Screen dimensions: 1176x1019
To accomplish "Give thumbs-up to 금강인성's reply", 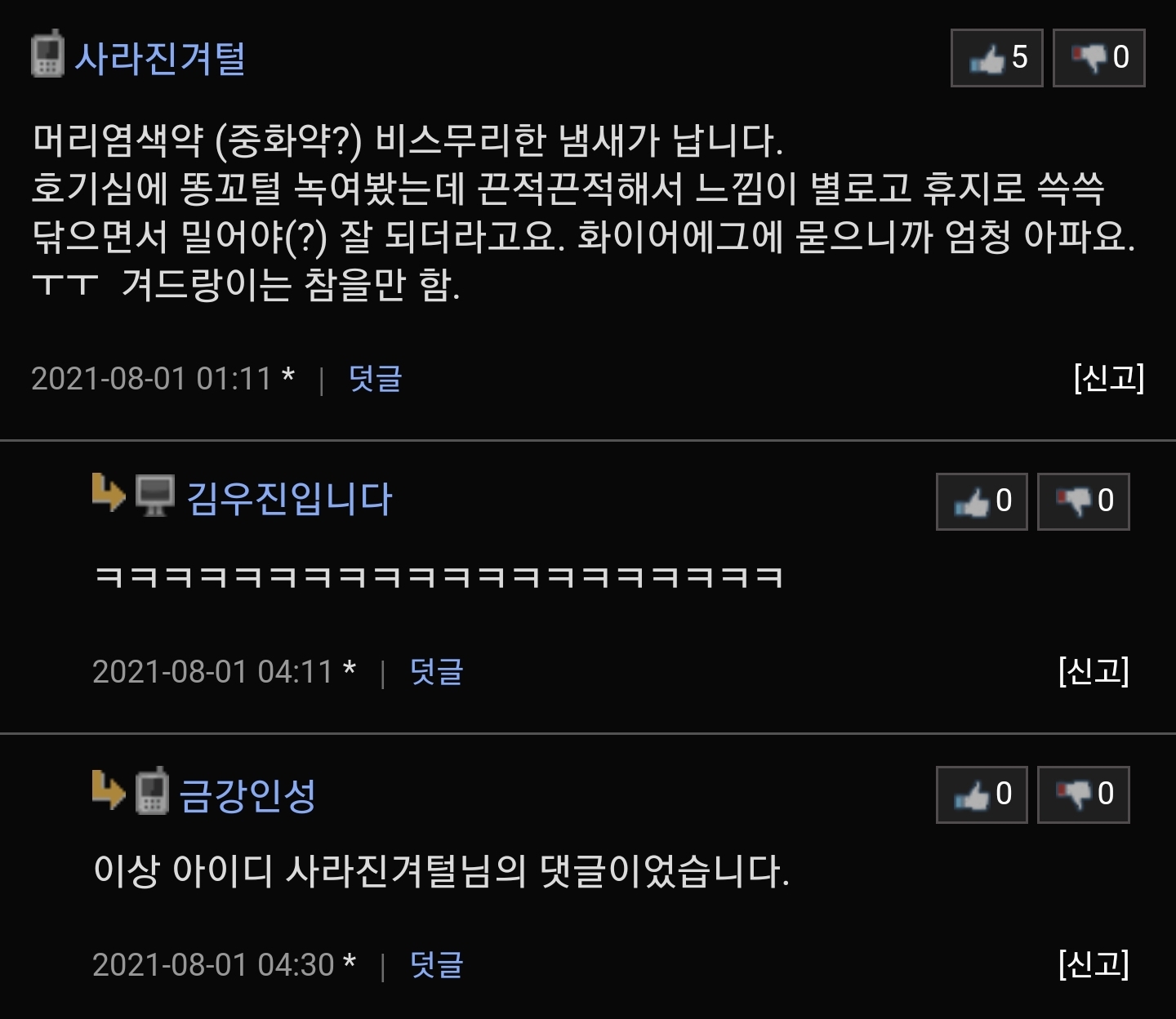I will pyautogui.click(x=982, y=794).
